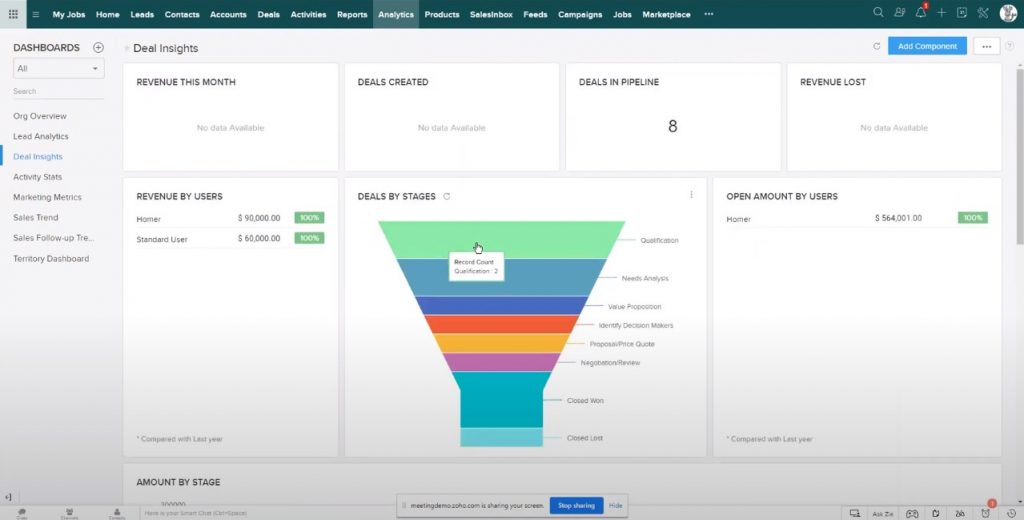1024x520 pixels.
Task: Open dashboard more options ellipsis button
Action: click(986, 46)
